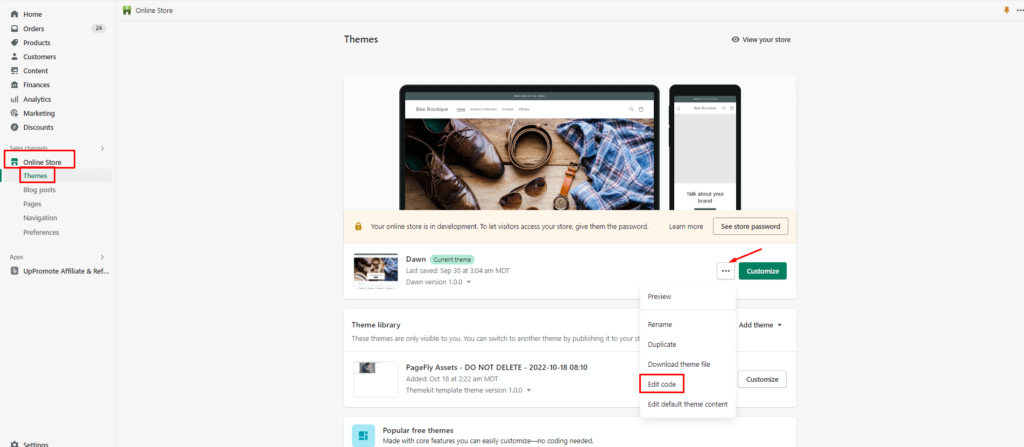Select Edit code from the menu
This screenshot has height=447, width=1024.
tap(662, 384)
